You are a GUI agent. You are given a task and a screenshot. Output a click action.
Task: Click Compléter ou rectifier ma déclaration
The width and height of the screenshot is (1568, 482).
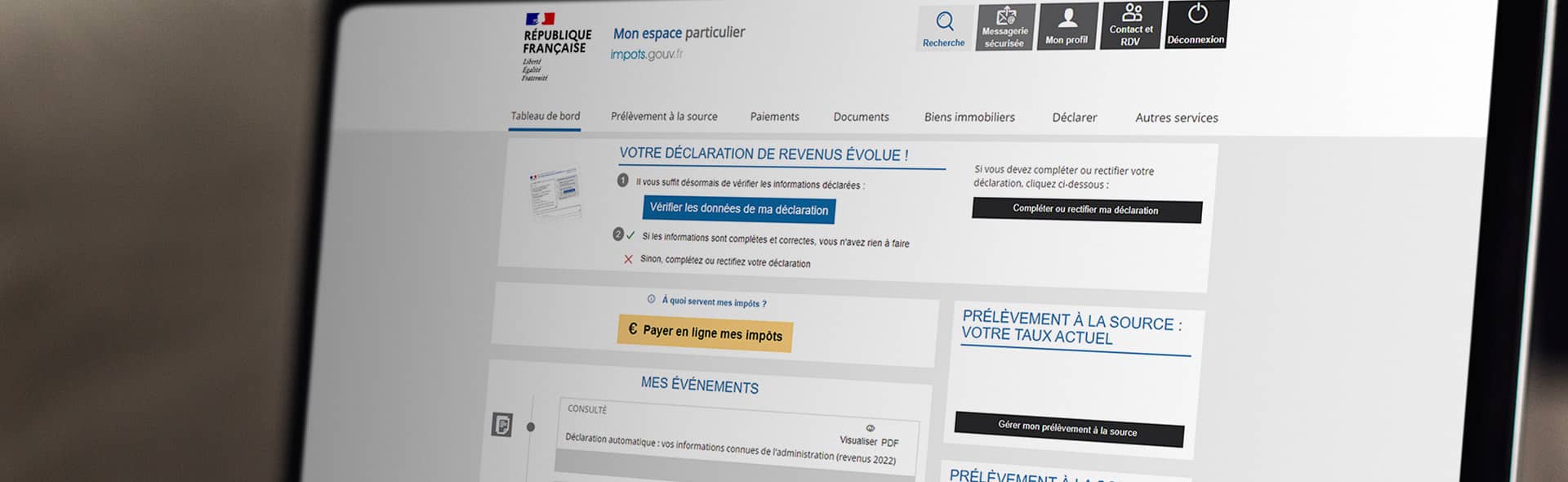click(x=1086, y=210)
